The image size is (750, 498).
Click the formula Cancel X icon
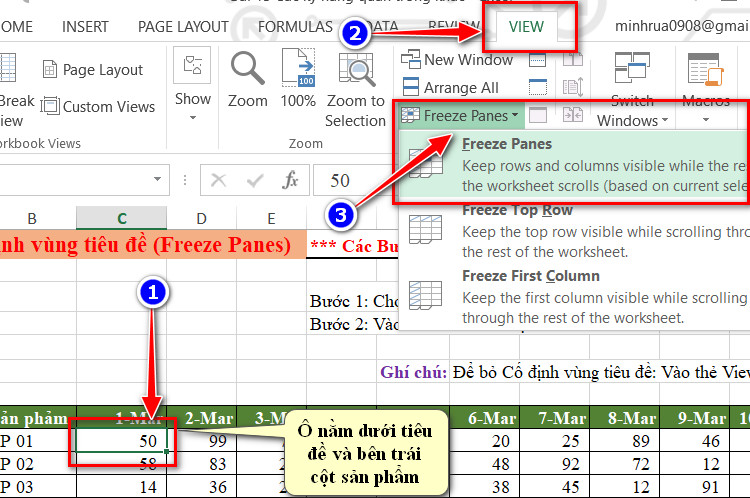pos(218,180)
